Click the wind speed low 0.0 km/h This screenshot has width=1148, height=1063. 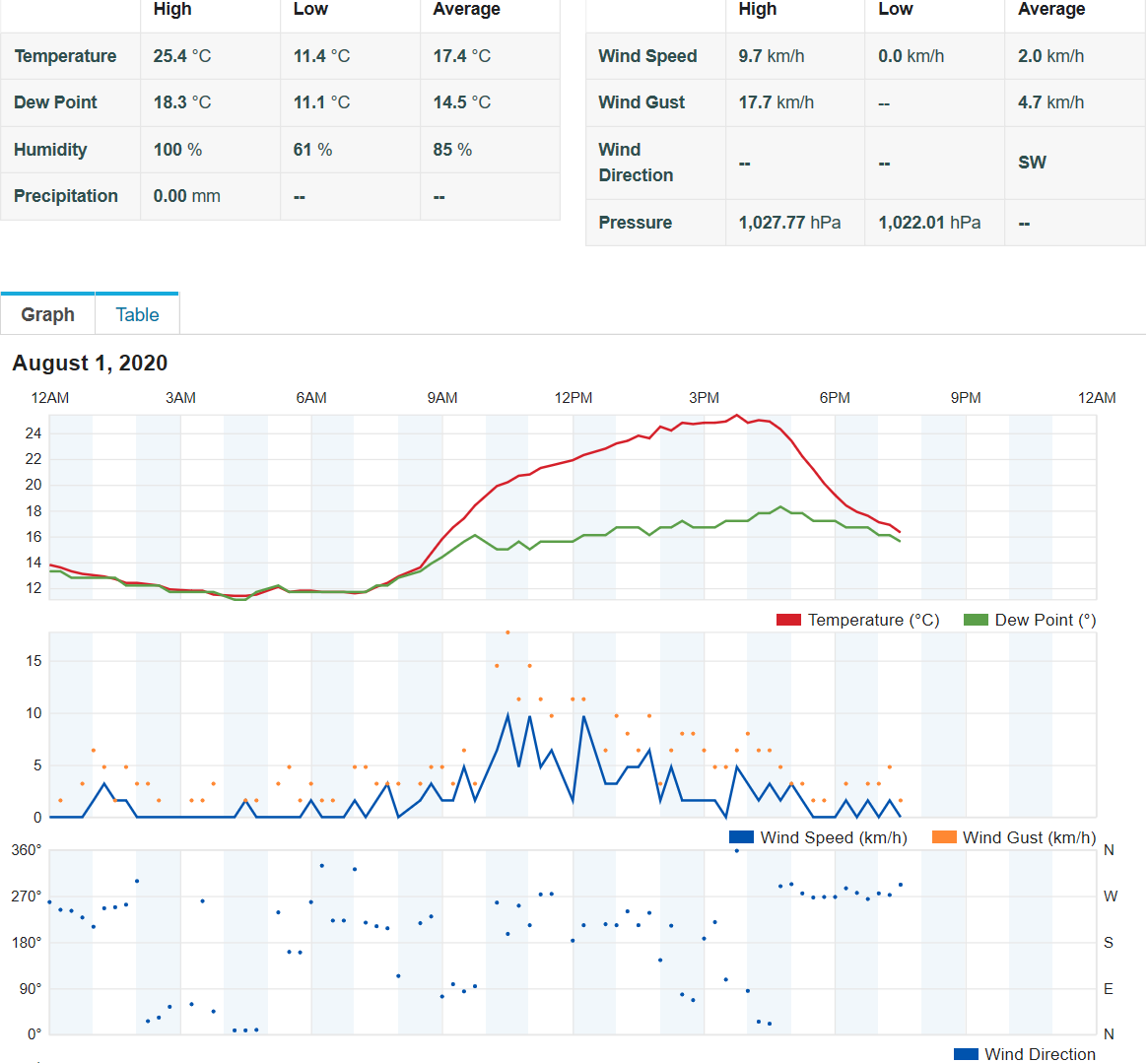pos(912,56)
